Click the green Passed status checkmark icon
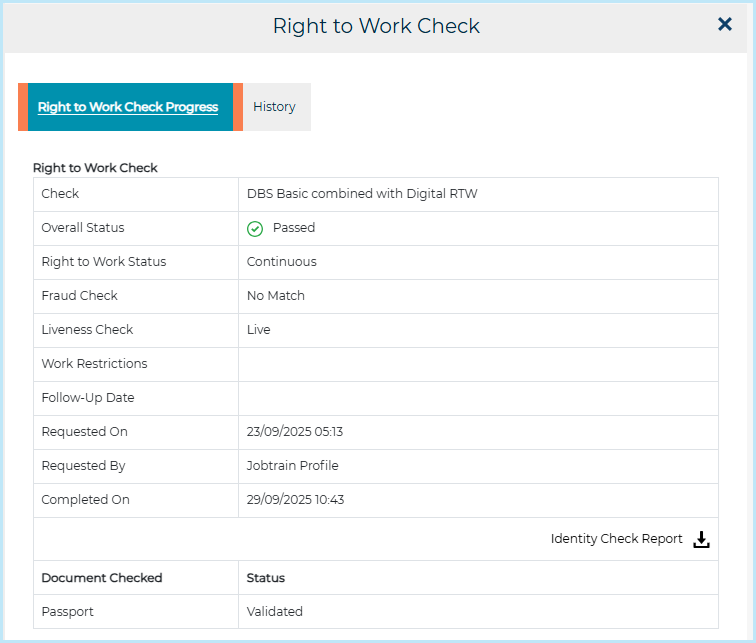The height and width of the screenshot is (643, 756). click(255, 229)
